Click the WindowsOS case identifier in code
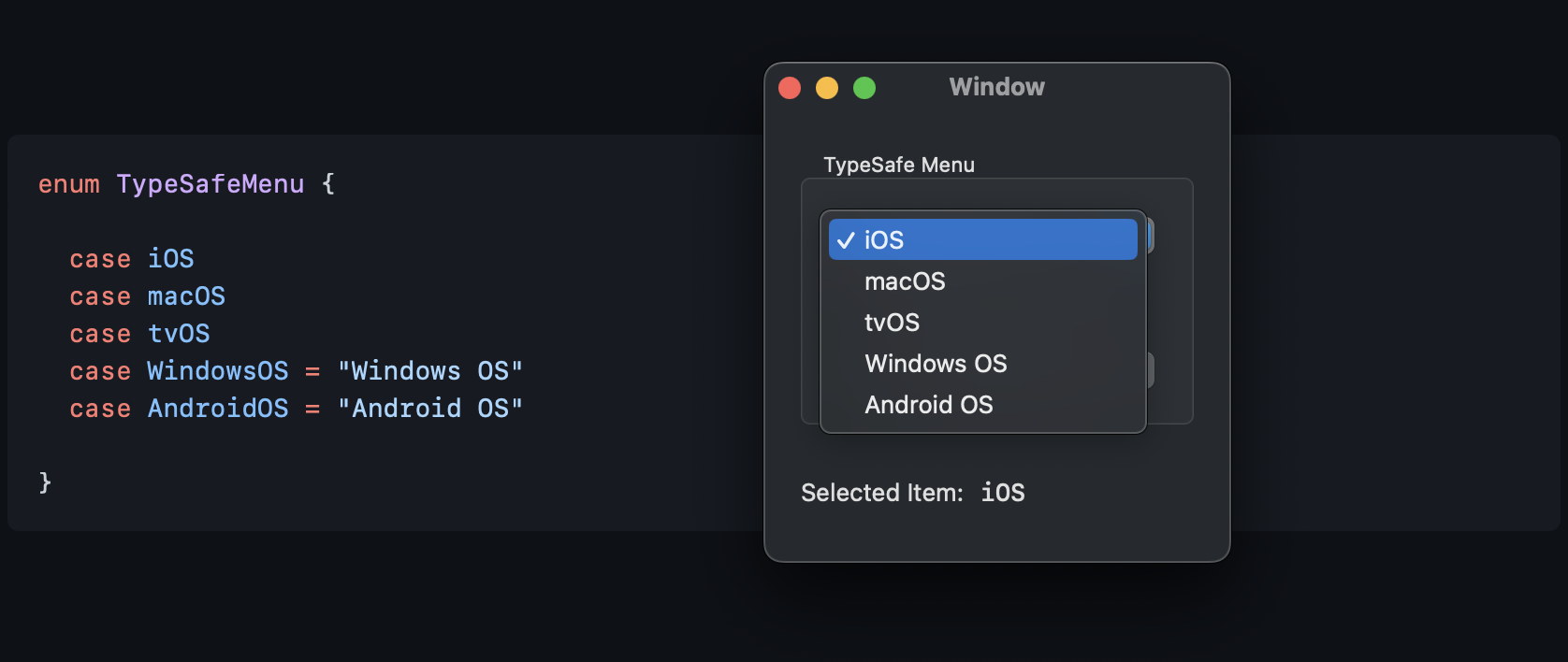Image resolution: width=1568 pixels, height=662 pixels. (218, 371)
